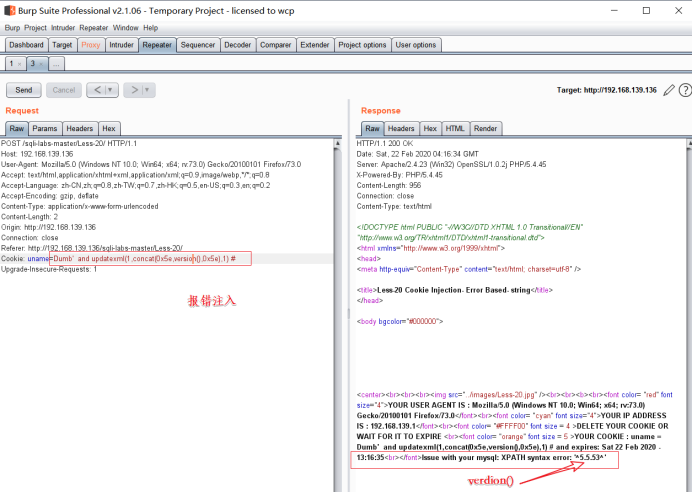The image size is (692, 493).
Task: Close Repeater tab 3
Action: tap(41, 64)
